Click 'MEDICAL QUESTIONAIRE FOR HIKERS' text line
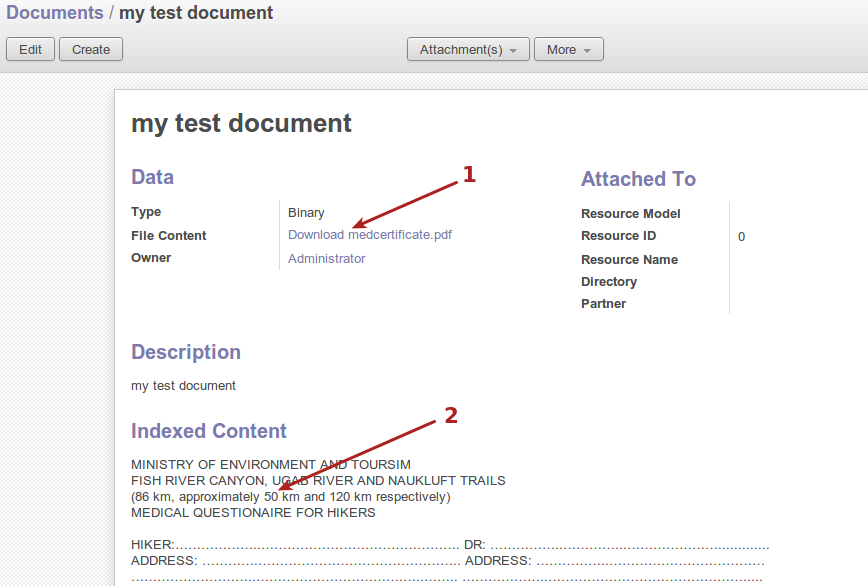868x586 pixels. point(253,513)
